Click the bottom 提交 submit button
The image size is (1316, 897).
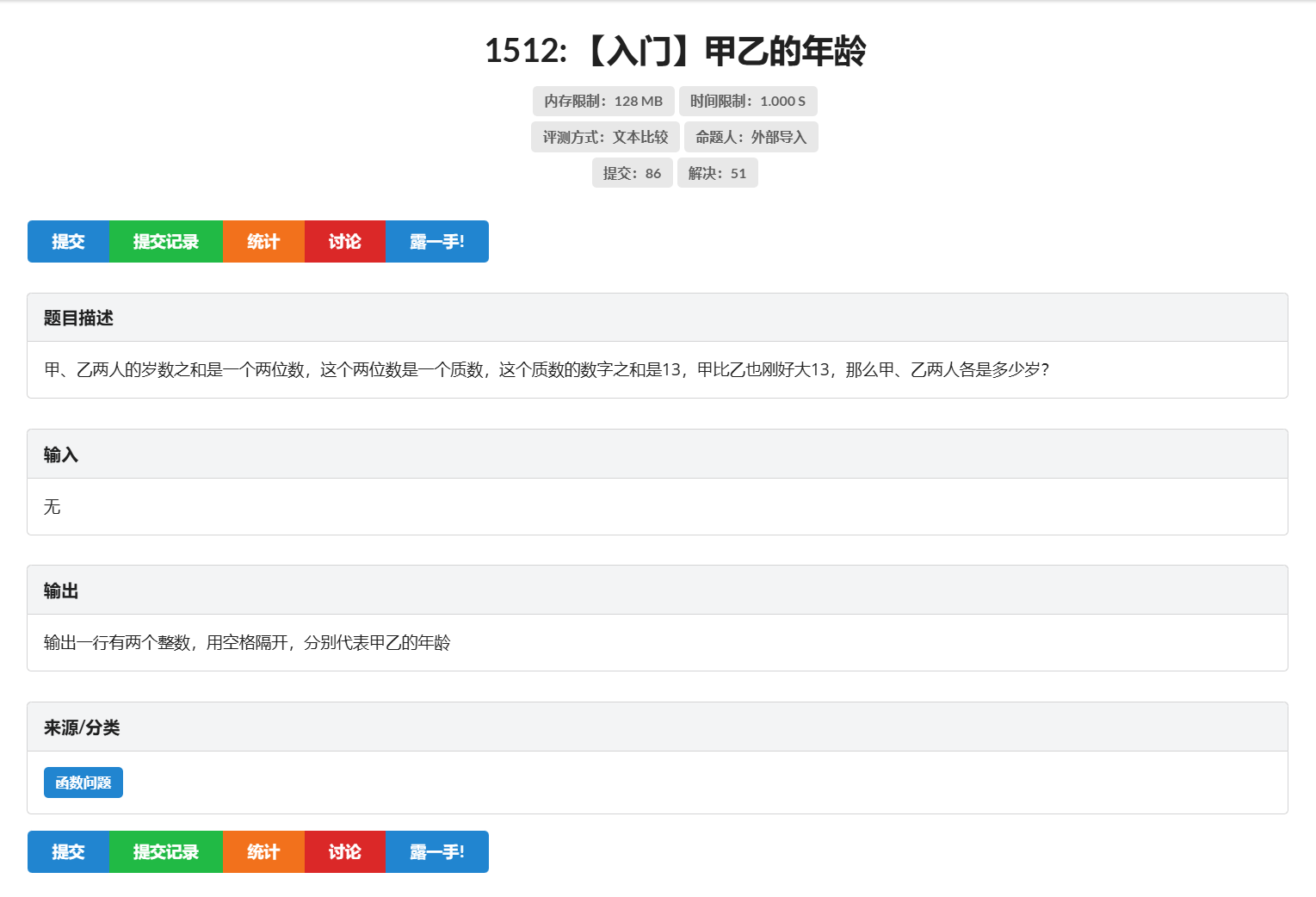68,851
